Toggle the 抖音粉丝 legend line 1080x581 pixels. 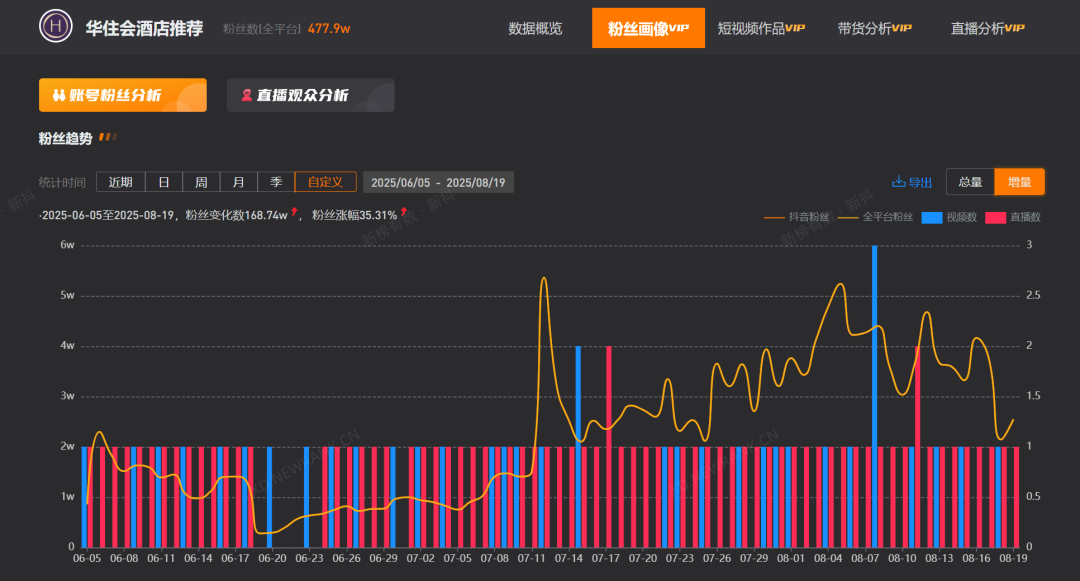(797, 217)
